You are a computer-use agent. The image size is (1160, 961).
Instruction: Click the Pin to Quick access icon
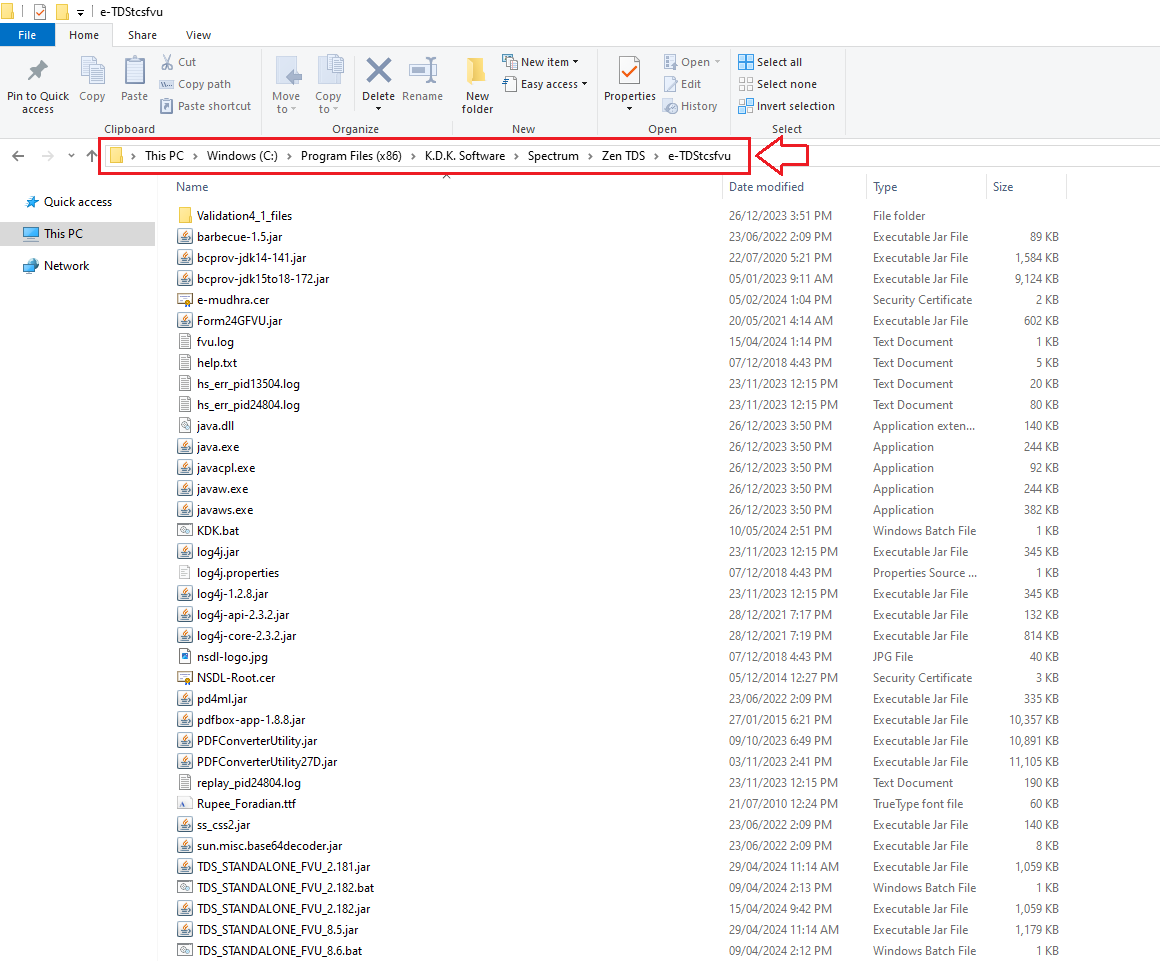pyautogui.click(x=37, y=71)
